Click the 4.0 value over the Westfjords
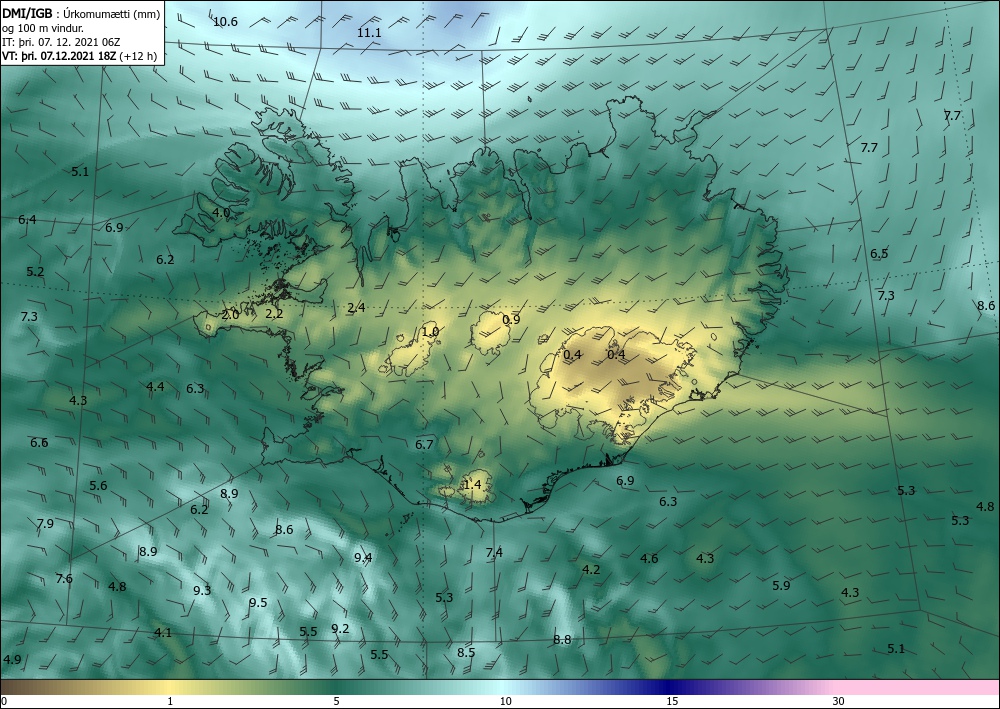 tap(221, 212)
